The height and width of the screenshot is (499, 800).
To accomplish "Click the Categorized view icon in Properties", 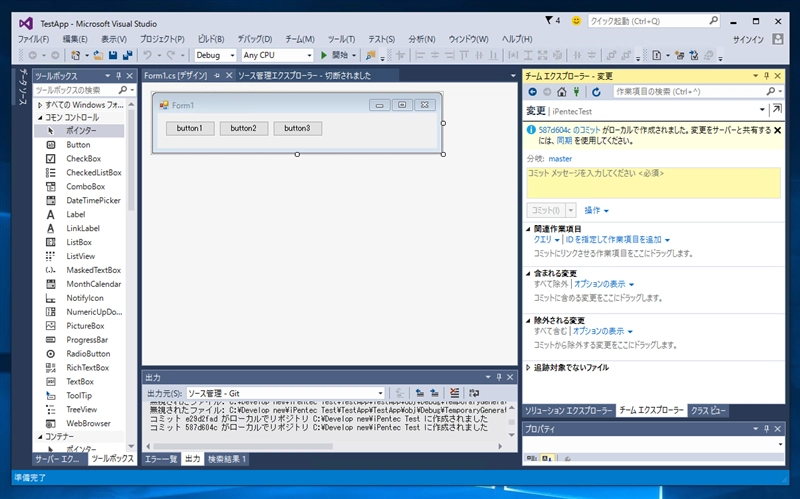I will 532,458.
